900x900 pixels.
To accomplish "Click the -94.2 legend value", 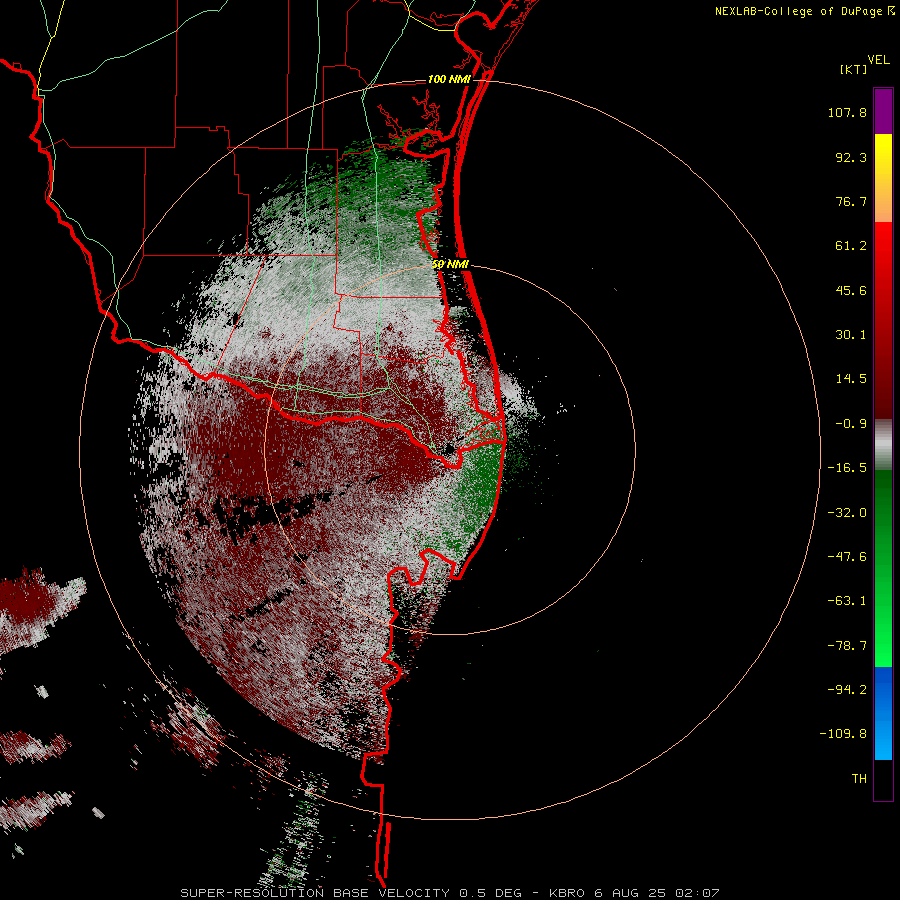I will pos(847,689).
